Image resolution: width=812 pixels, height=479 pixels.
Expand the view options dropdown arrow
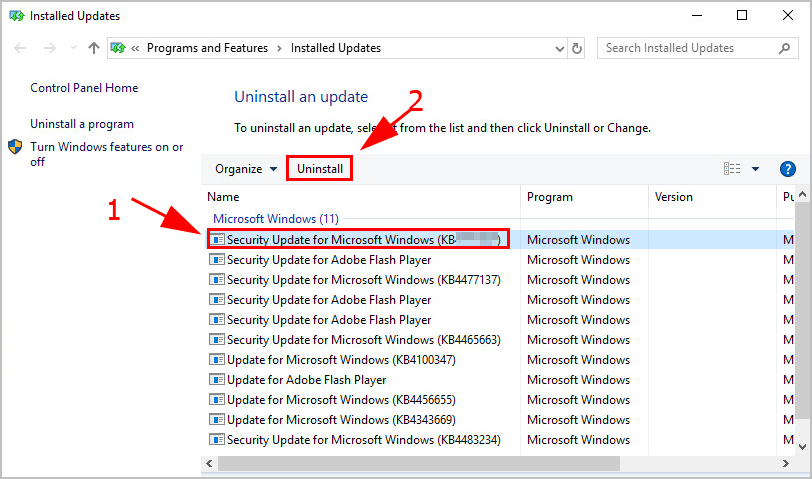[756, 169]
